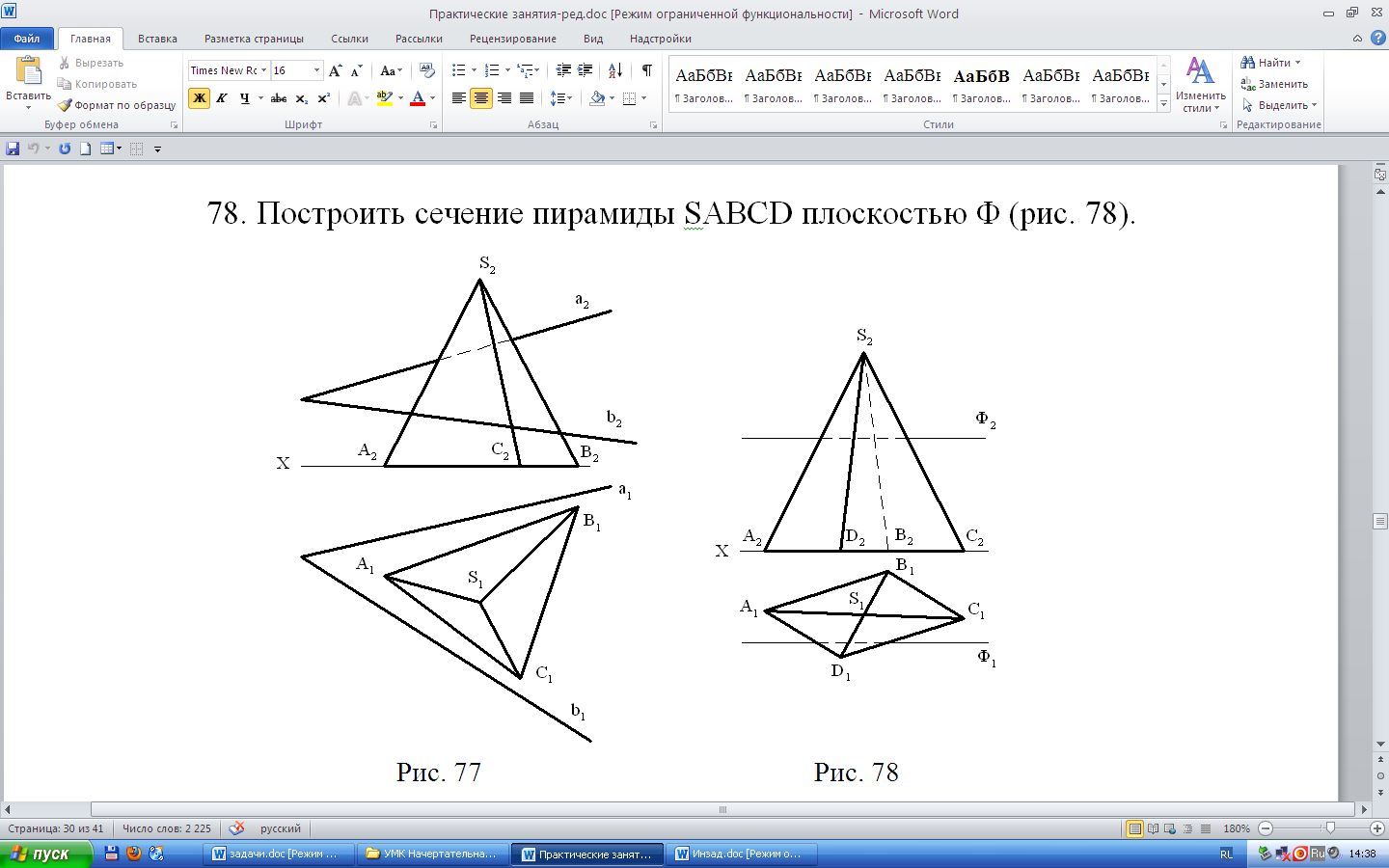The image size is (1389, 868).
Task: Click the red Font Color button
Action: tap(418, 98)
